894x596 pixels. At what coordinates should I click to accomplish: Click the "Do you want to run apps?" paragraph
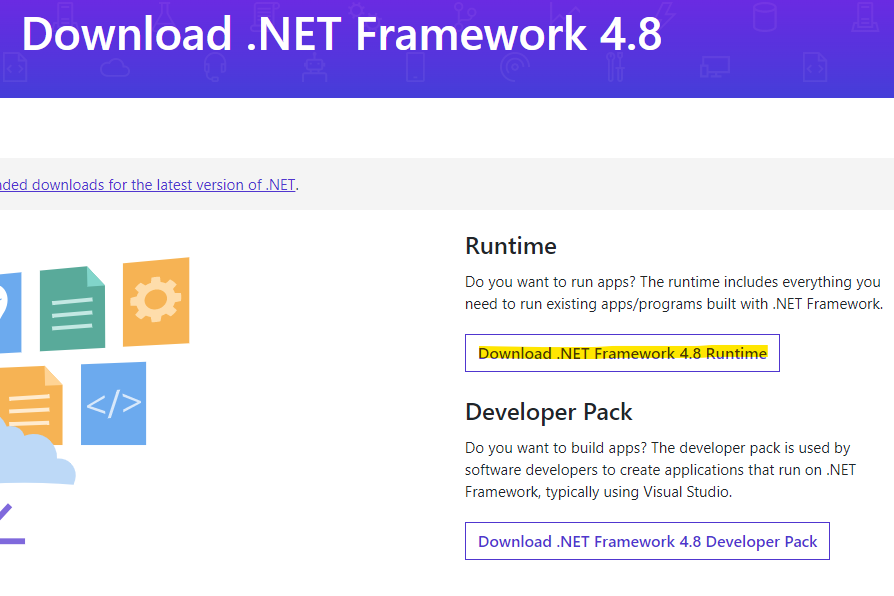[x=674, y=293]
